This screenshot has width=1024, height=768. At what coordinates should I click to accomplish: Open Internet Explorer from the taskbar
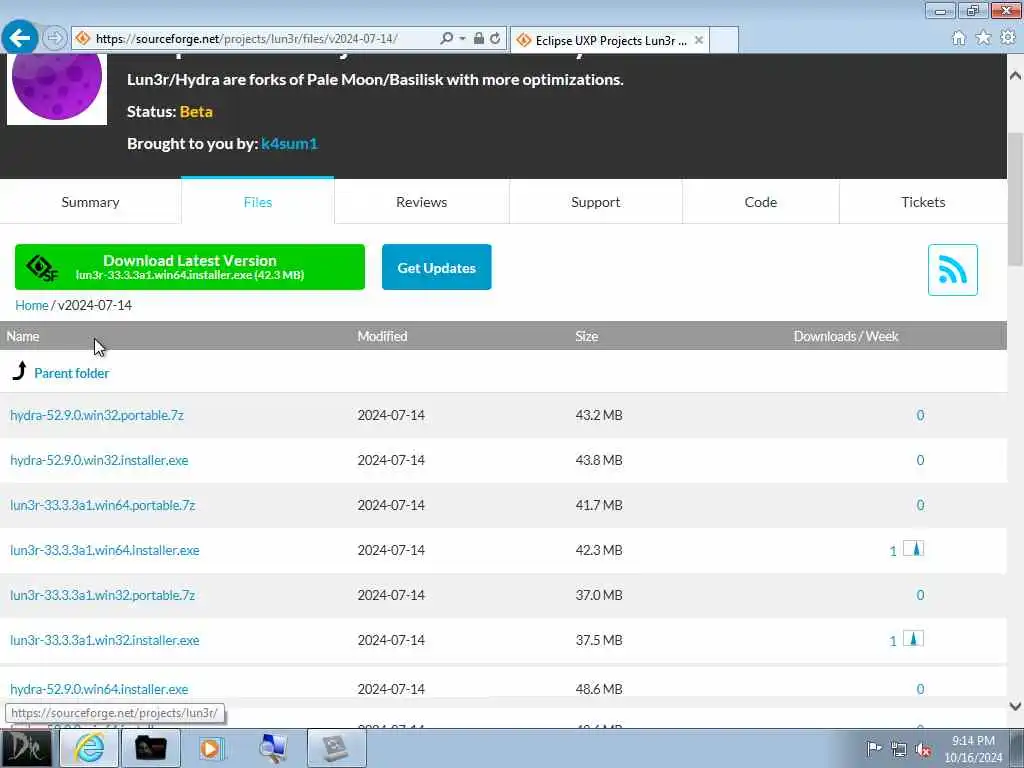(89, 748)
